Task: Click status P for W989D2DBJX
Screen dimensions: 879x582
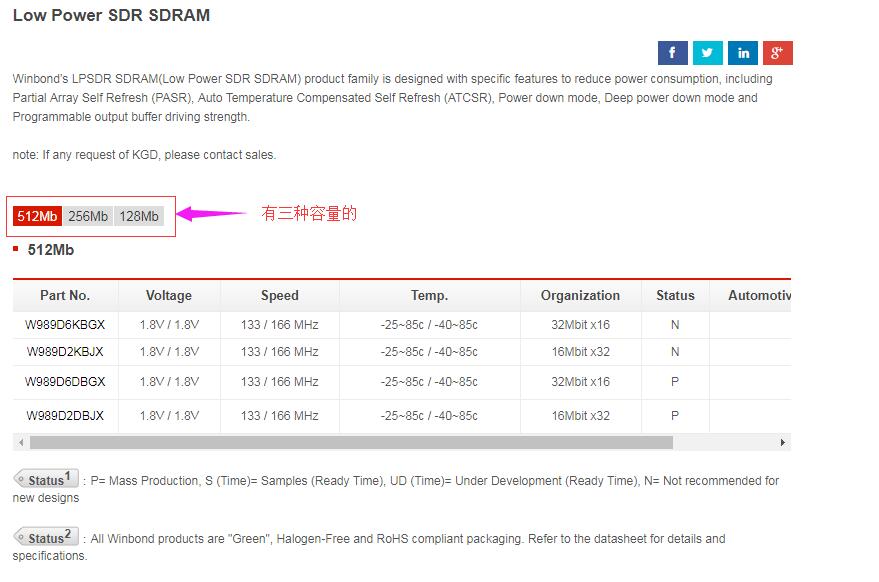Action: (x=675, y=415)
